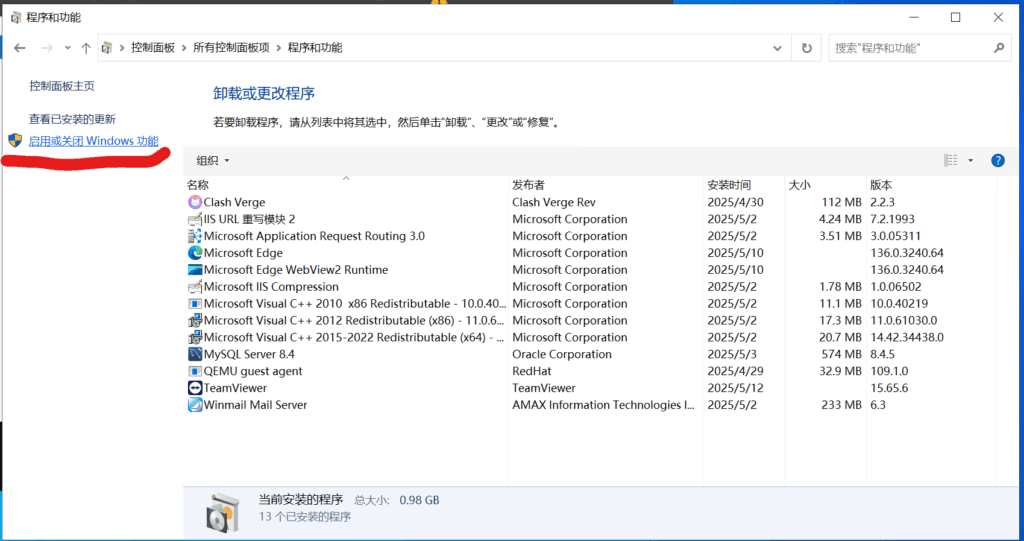Image resolution: width=1024 pixels, height=541 pixels.
Task: Select the 15.65.6 version cell
Action: tap(889, 388)
